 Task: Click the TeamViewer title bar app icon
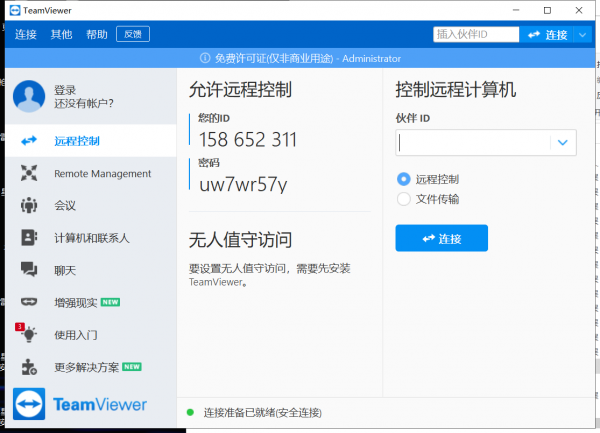point(15,10)
